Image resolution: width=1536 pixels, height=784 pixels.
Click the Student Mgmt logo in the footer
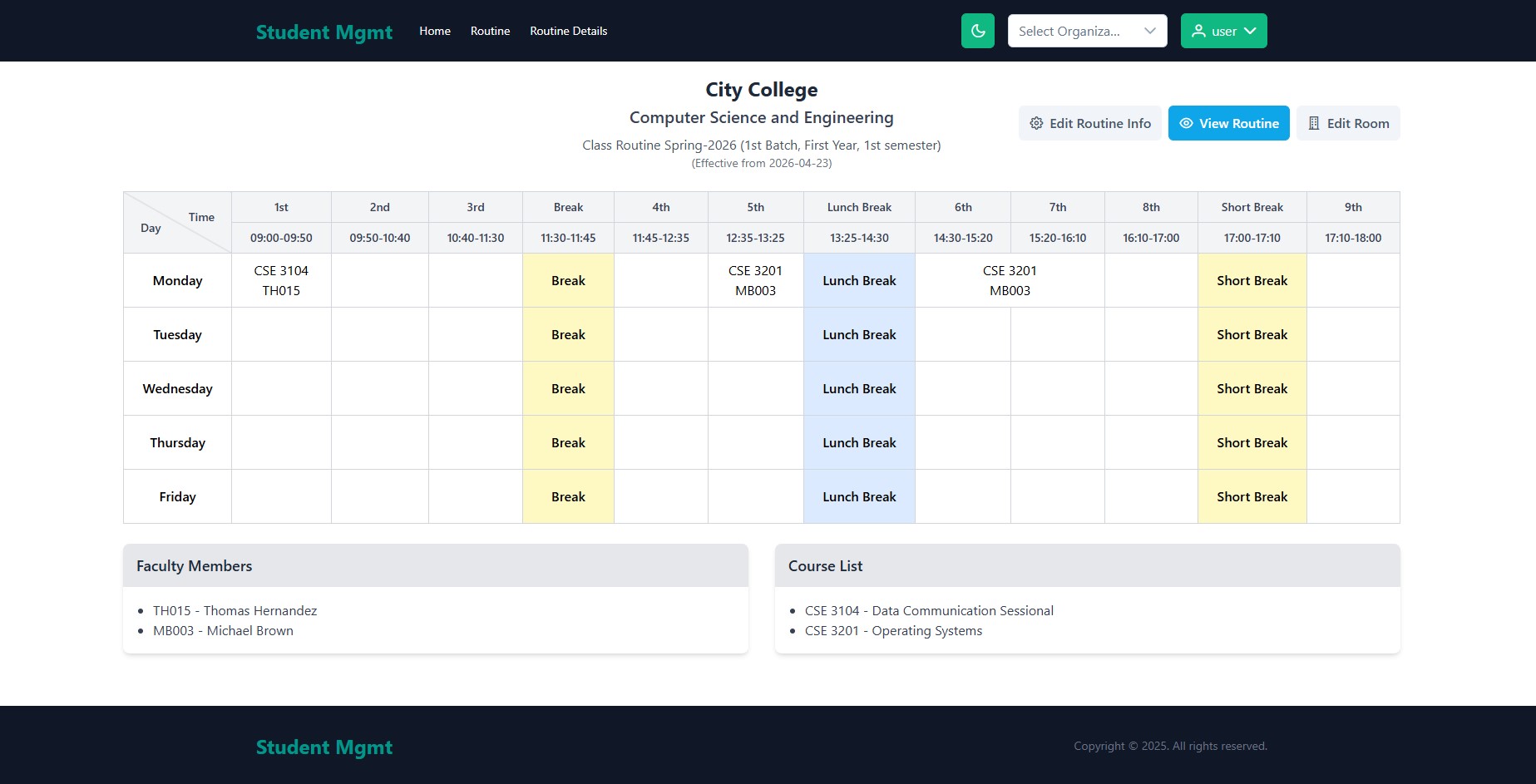324,747
